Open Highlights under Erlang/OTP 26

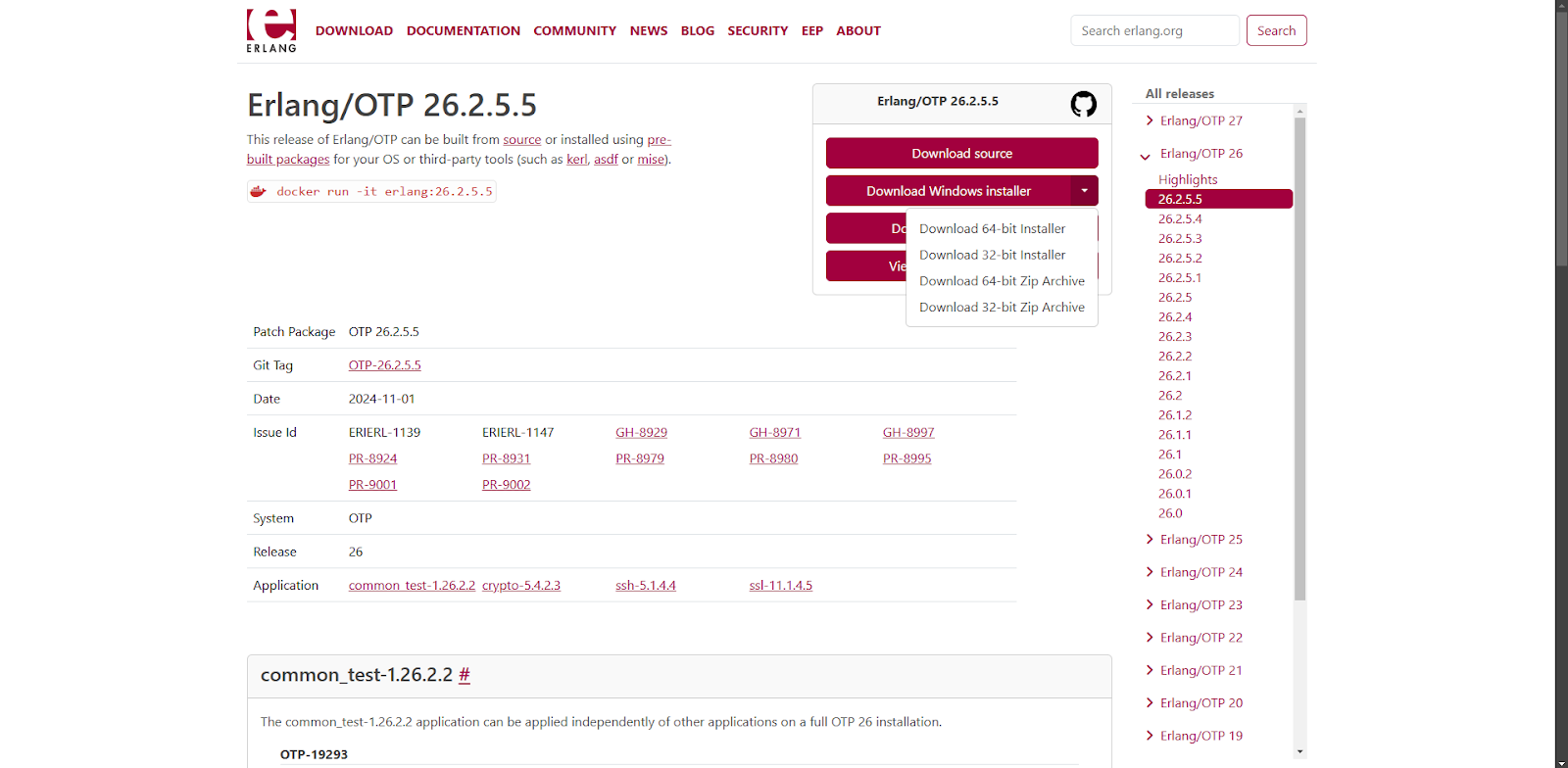[x=1188, y=180]
